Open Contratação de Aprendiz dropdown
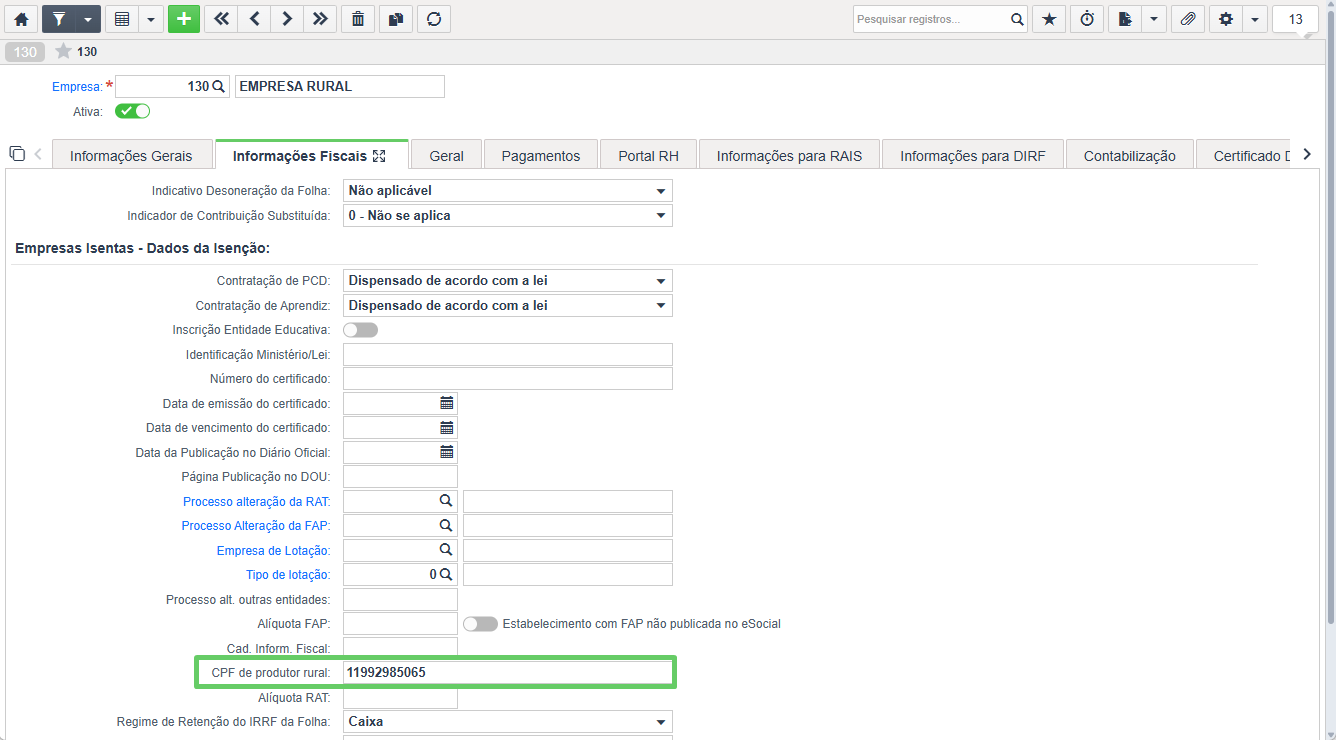The image size is (1336, 740). pos(508,305)
